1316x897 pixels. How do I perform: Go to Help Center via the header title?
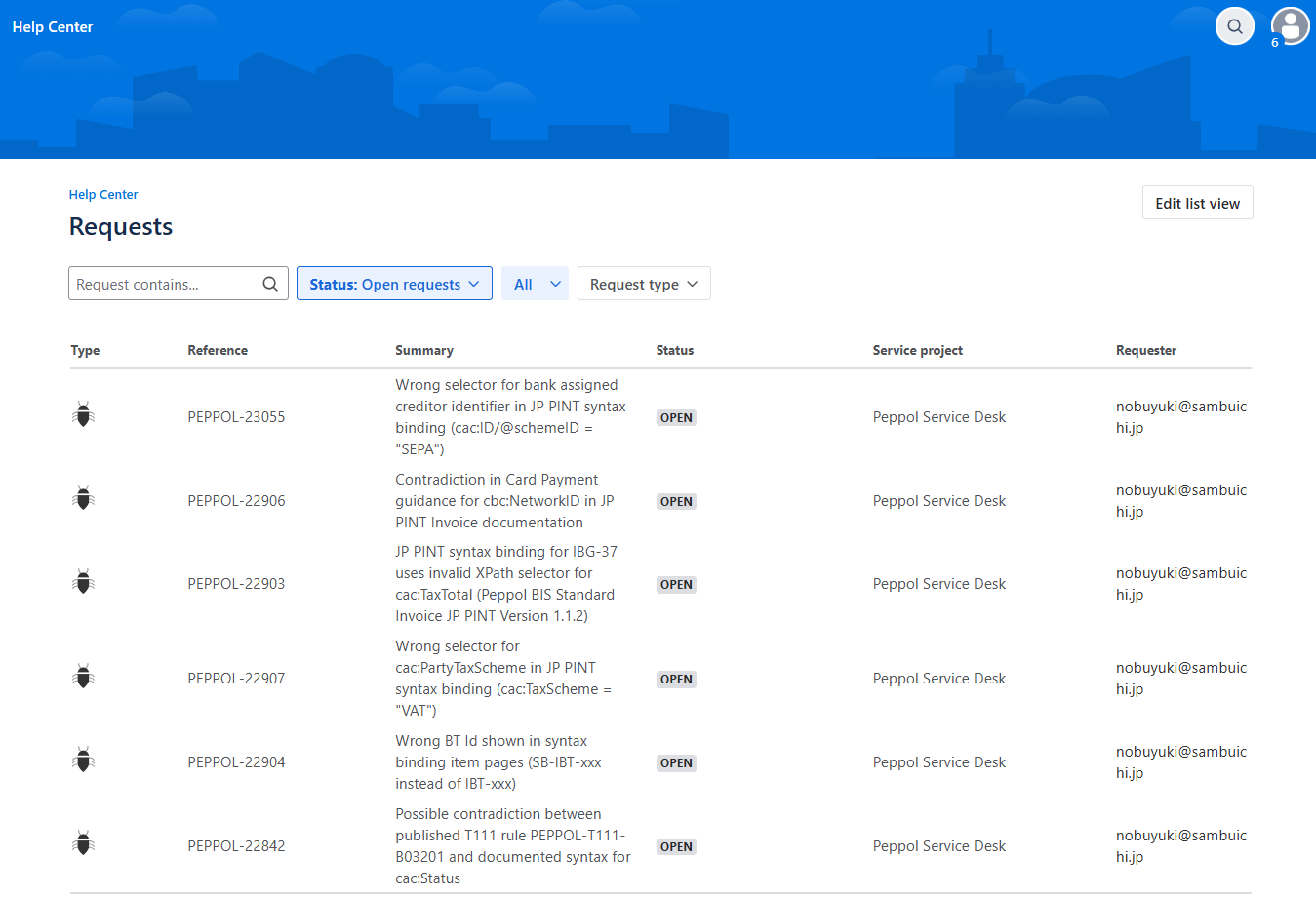point(53,27)
